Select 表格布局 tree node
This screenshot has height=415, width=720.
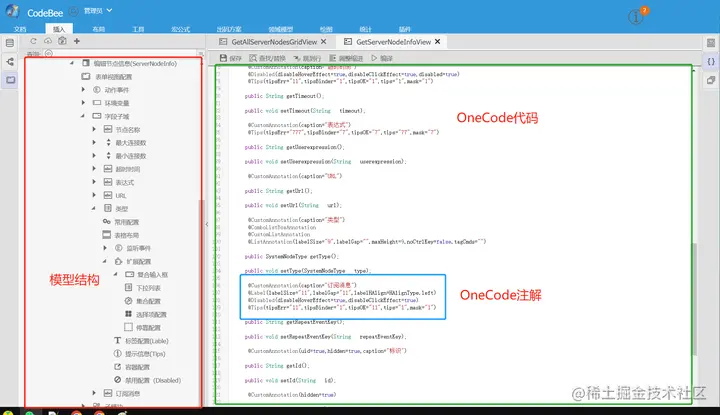[121, 235]
